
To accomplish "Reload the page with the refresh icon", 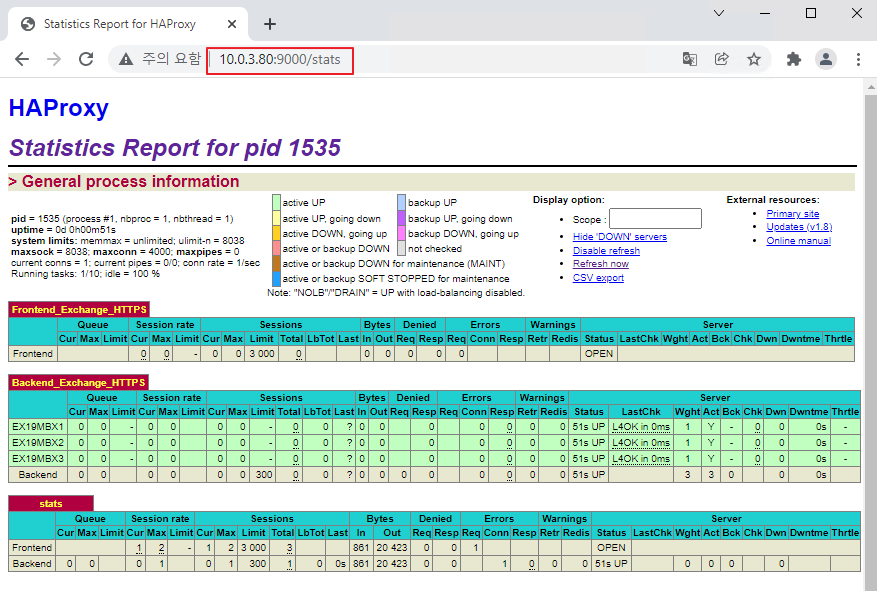I will (x=86, y=59).
